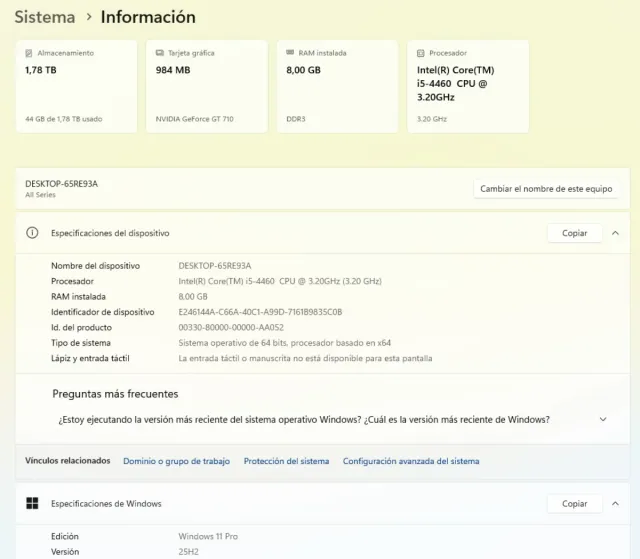Screen dimensions: 640x559
Task: Click the RAM icon beside RAM instalada
Action: 290,53
